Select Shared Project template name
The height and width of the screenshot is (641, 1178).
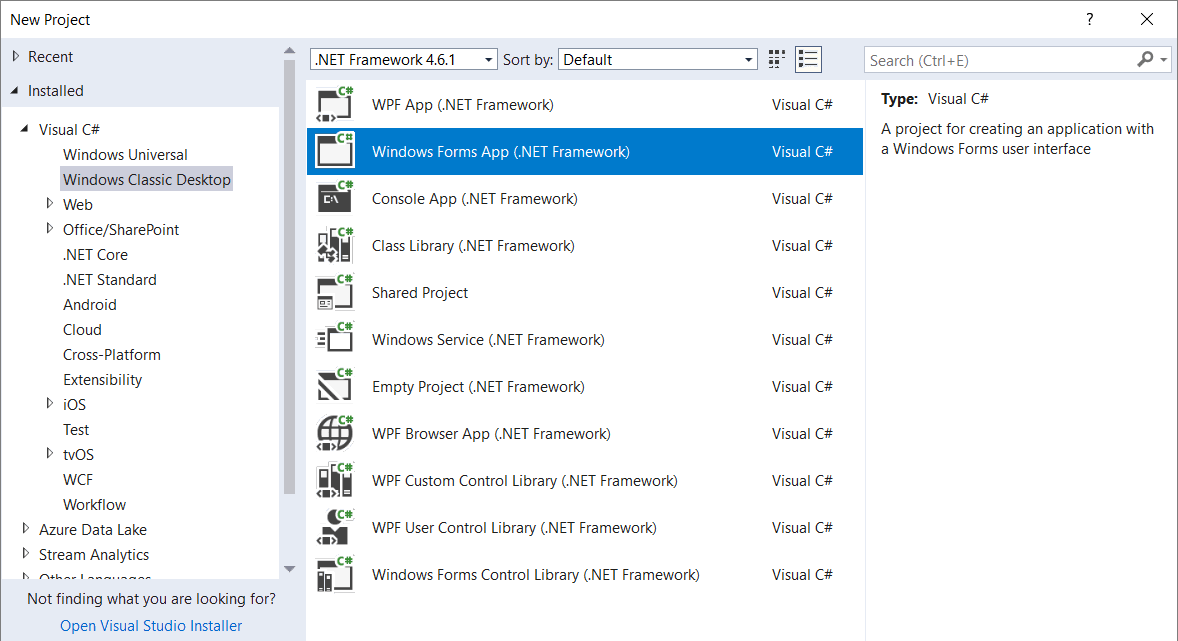pyautogui.click(x=419, y=292)
